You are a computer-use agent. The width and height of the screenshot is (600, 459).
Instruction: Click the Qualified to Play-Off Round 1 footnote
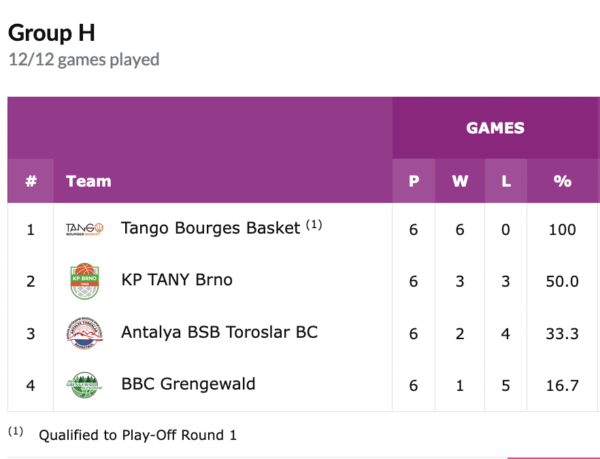pos(137,435)
